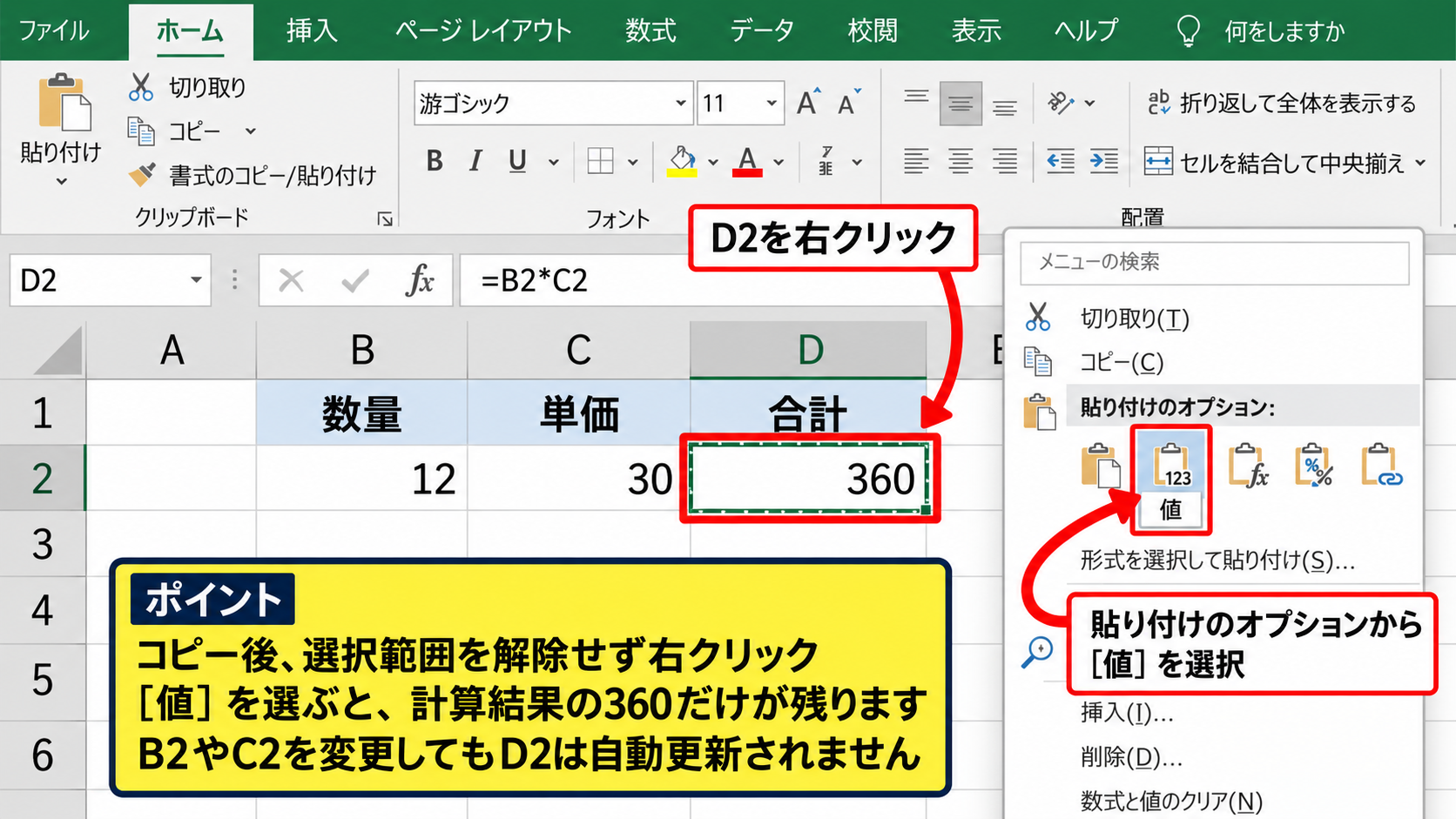Toggle Bold formatting
The image size is (1456, 819).
tap(435, 161)
